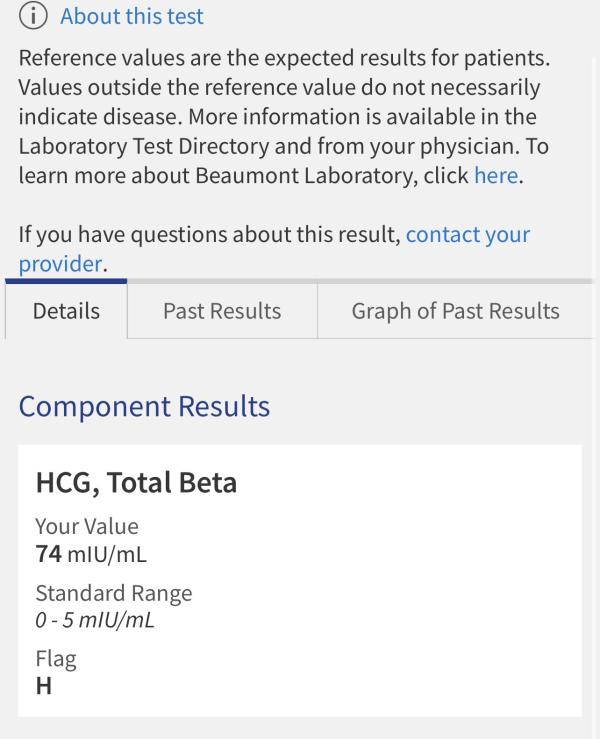The height and width of the screenshot is (739, 600).
Task: Click 'contact your' link text
Action: (468, 234)
